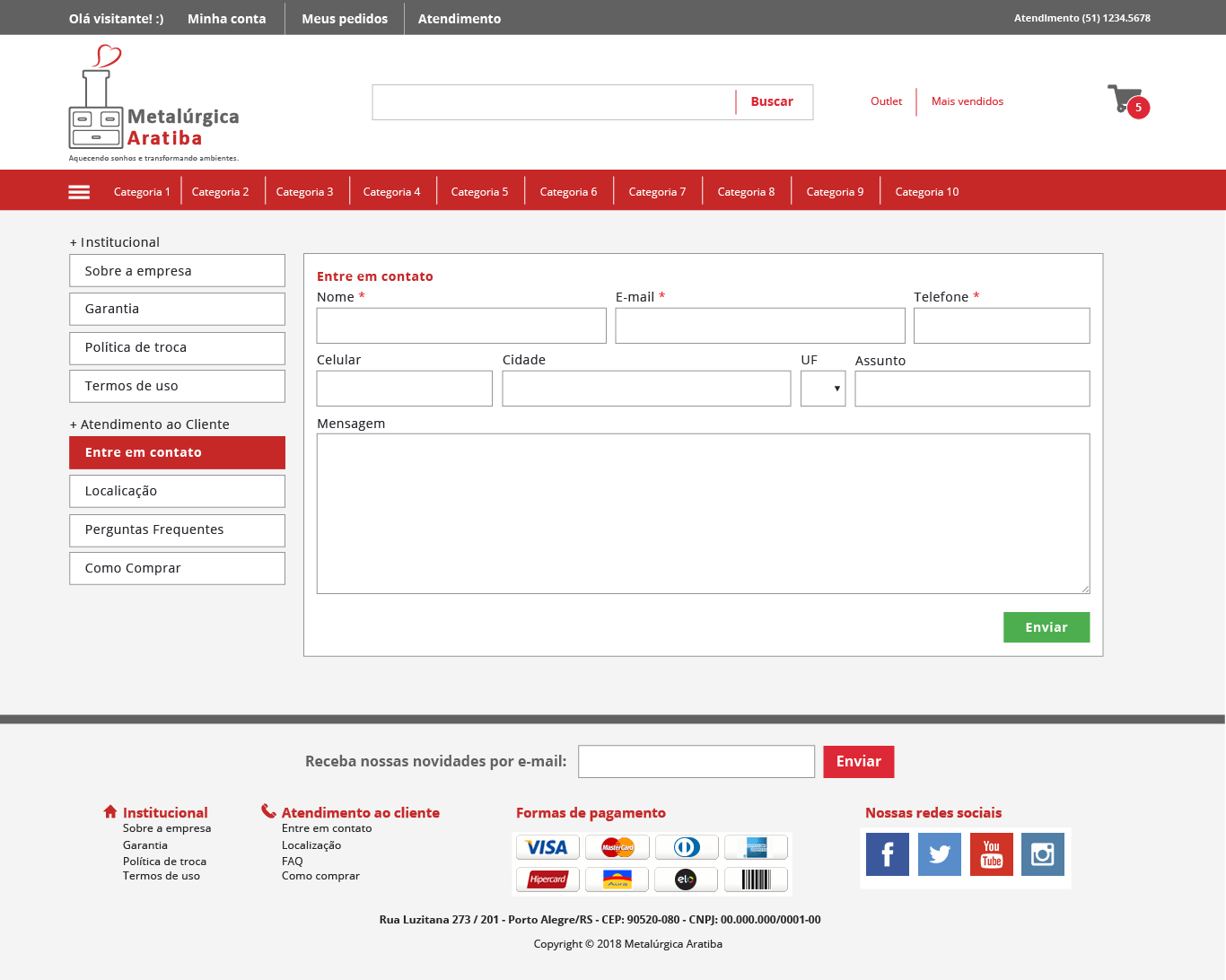Visit the YouTube channel icon
Viewport: 1226px width, 980px height.
(x=991, y=854)
